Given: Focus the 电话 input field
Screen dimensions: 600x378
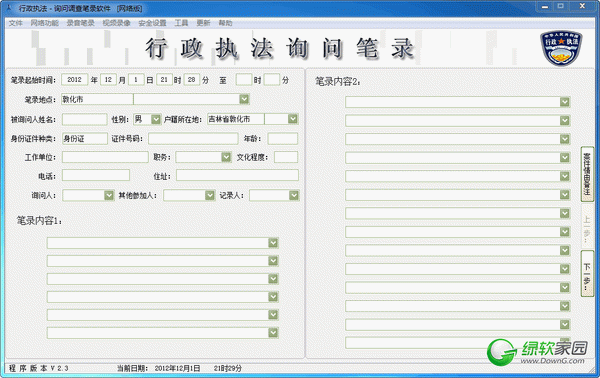Looking at the screenshot, I should pos(96,176).
